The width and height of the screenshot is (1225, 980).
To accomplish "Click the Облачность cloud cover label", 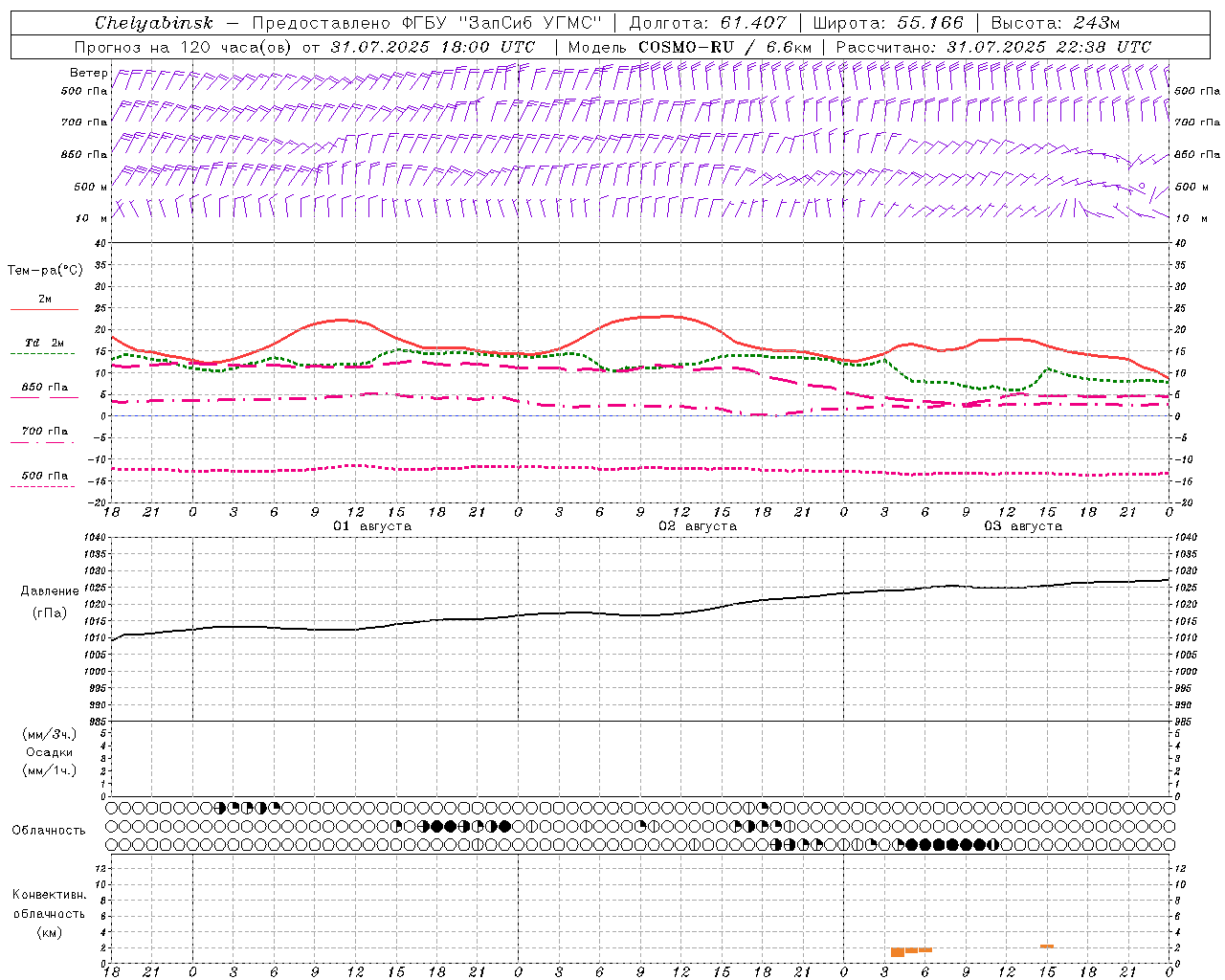I will pos(49,830).
